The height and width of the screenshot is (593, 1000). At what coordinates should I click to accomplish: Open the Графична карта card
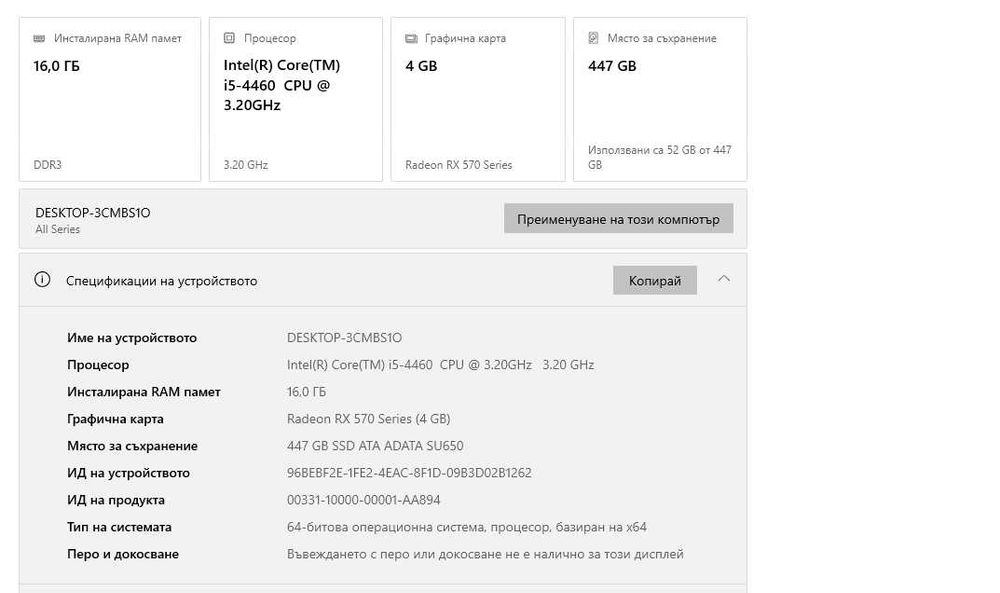pyautogui.click(x=478, y=99)
